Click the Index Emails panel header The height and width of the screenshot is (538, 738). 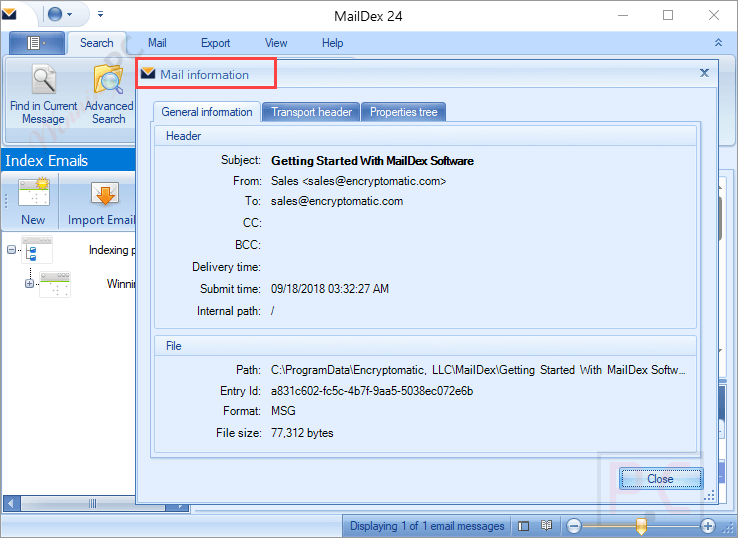69,161
